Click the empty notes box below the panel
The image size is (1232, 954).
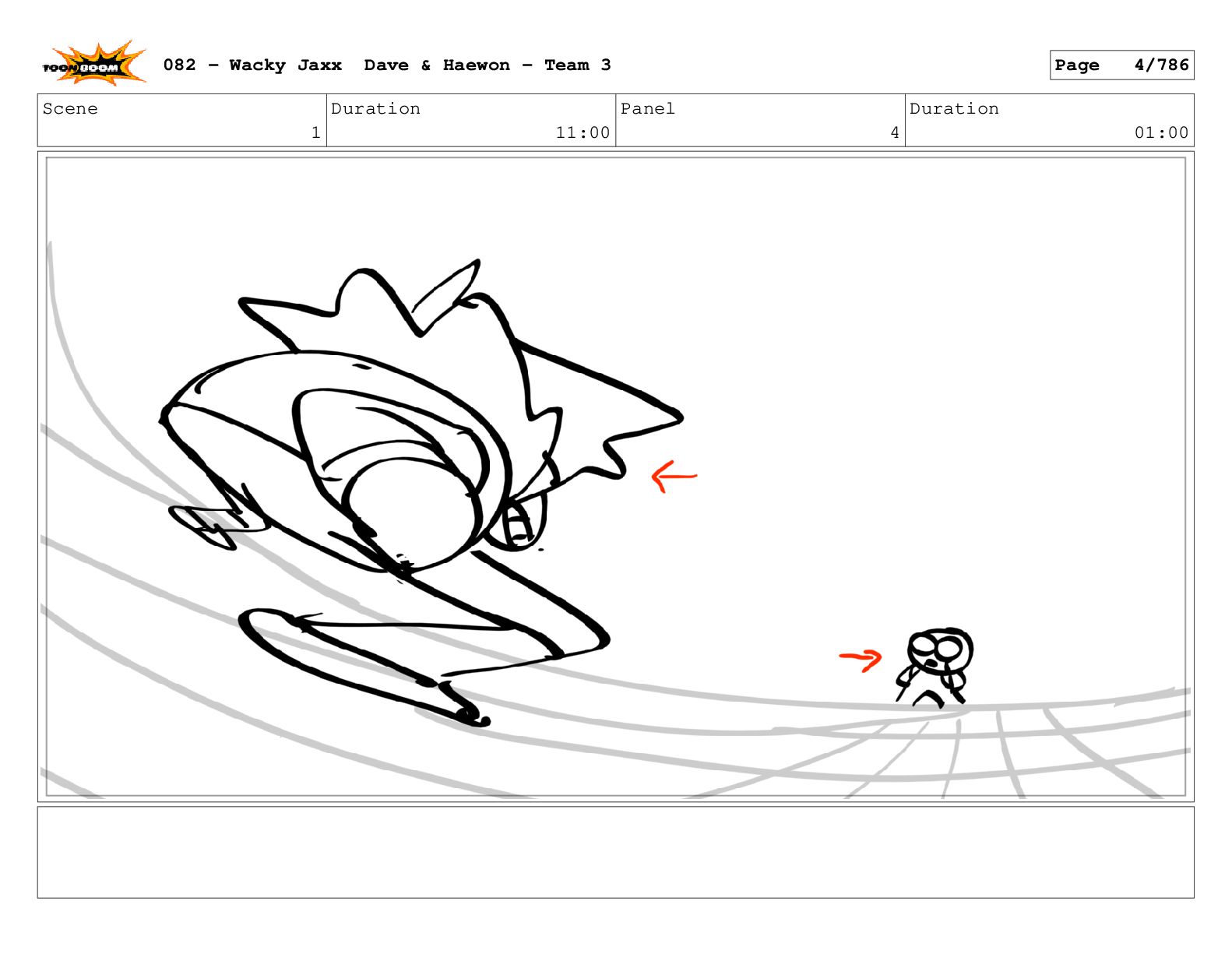pyautogui.click(x=615, y=852)
